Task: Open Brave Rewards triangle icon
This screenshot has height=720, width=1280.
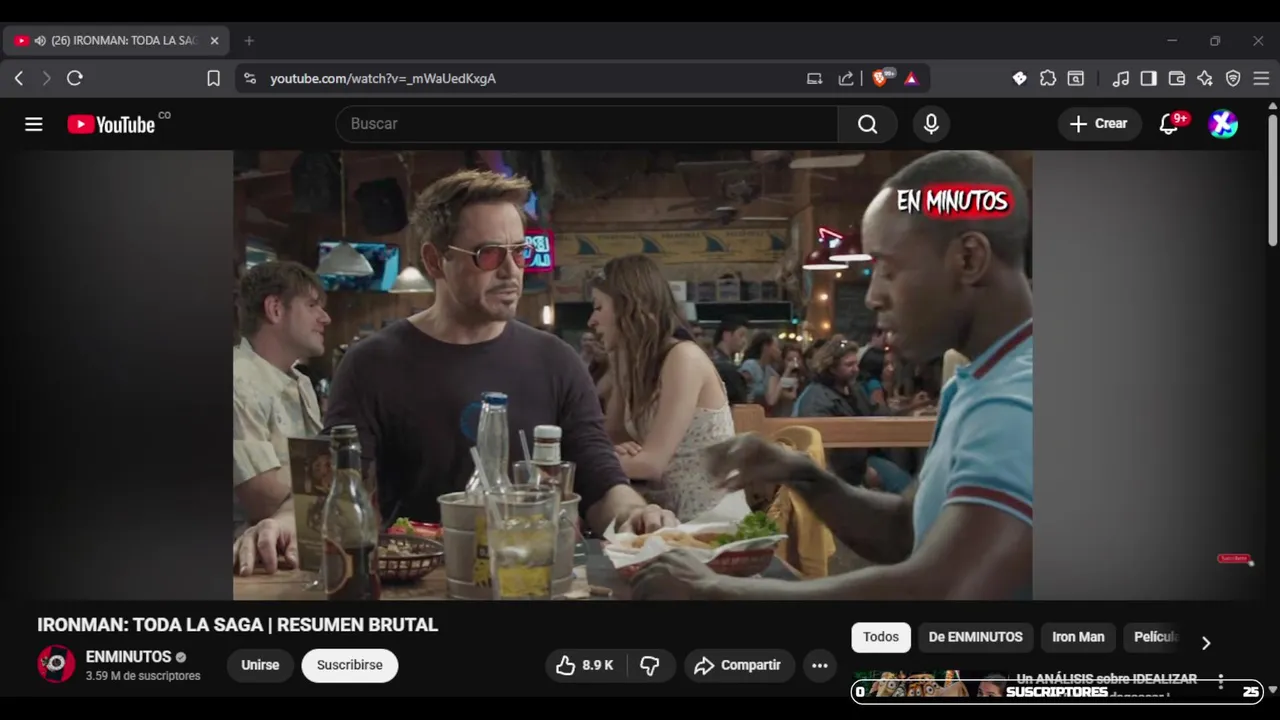Action: pyautogui.click(x=911, y=78)
